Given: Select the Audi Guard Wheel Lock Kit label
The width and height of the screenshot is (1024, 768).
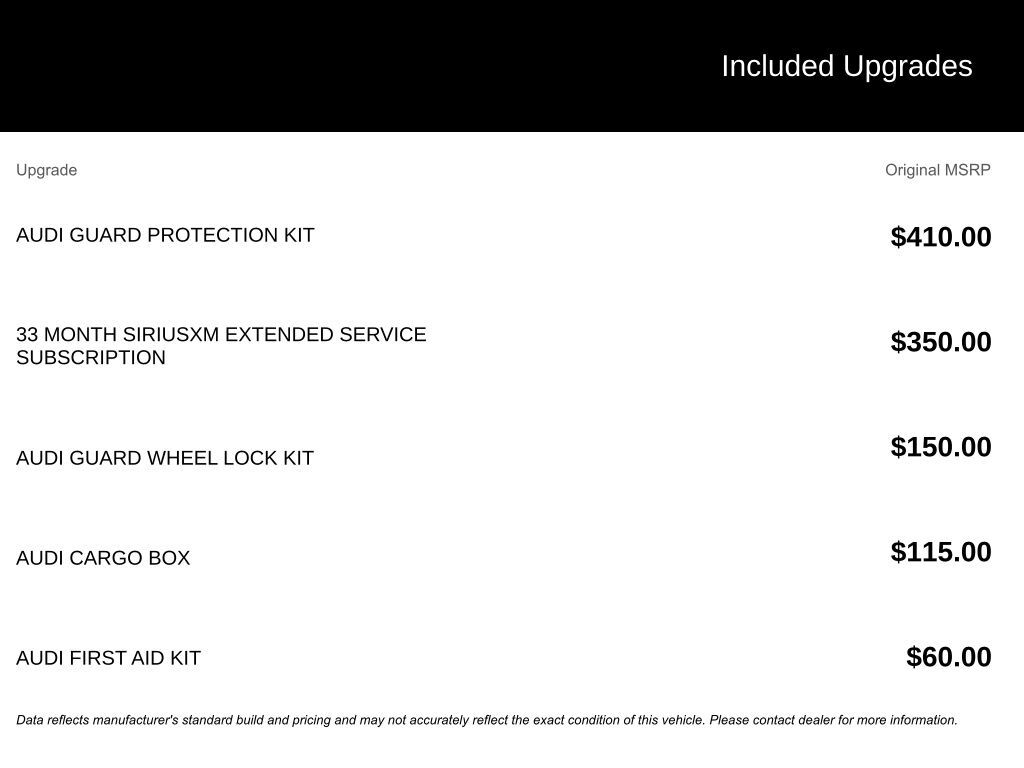Looking at the screenshot, I should click(x=165, y=458).
